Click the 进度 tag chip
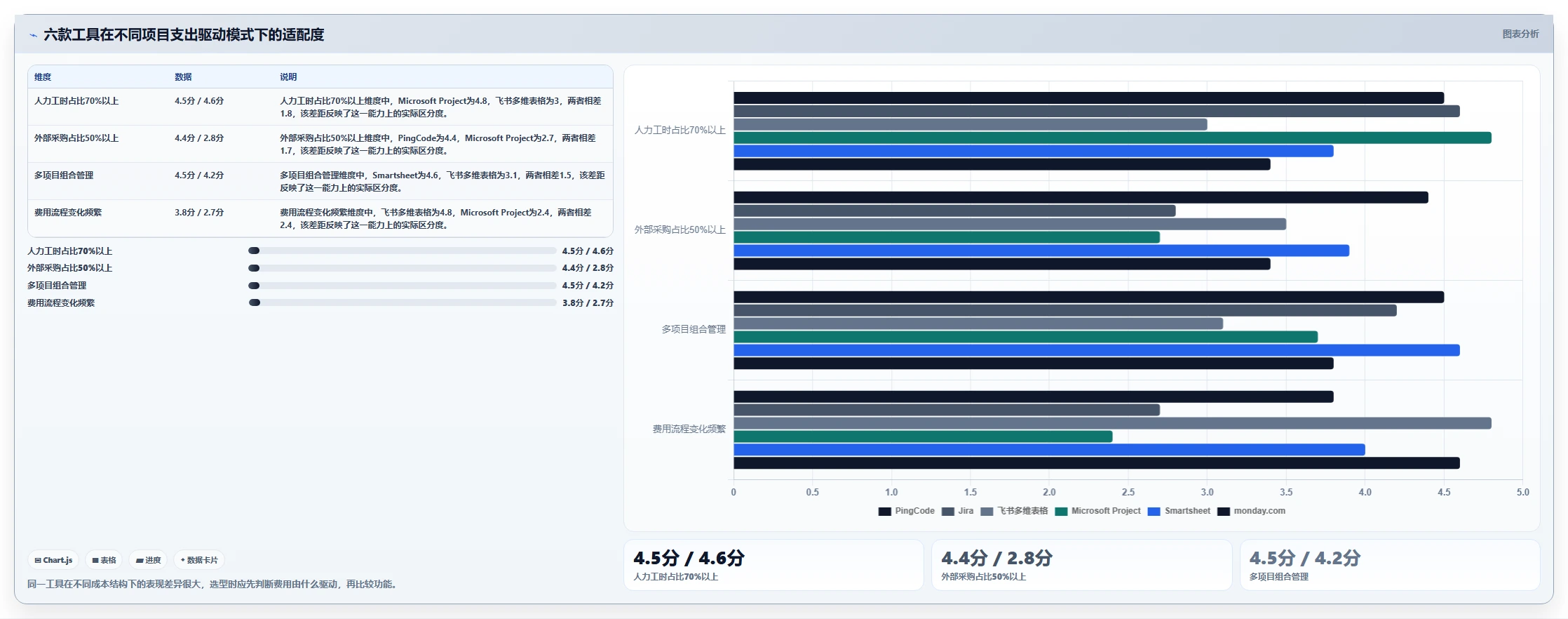The height and width of the screenshot is (619, 1568). tap(148, 560)
